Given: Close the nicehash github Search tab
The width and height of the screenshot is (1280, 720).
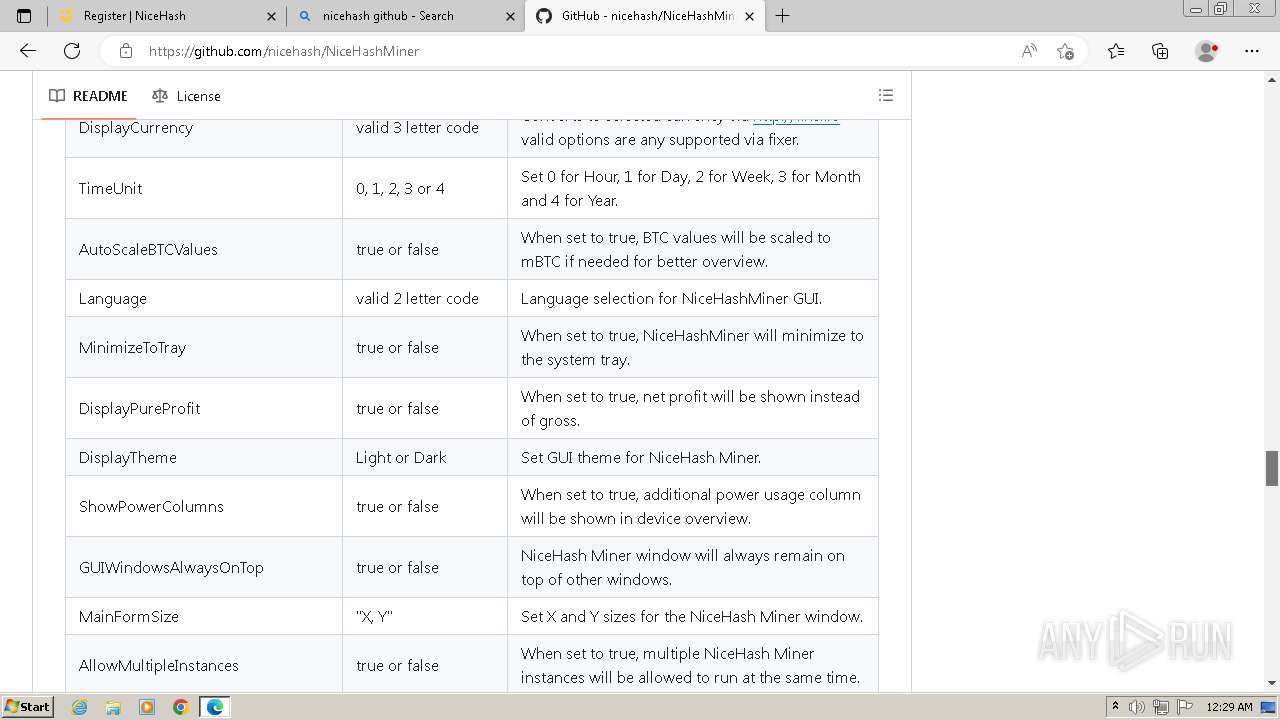Looking at the screenshot, I should [510, 16].
